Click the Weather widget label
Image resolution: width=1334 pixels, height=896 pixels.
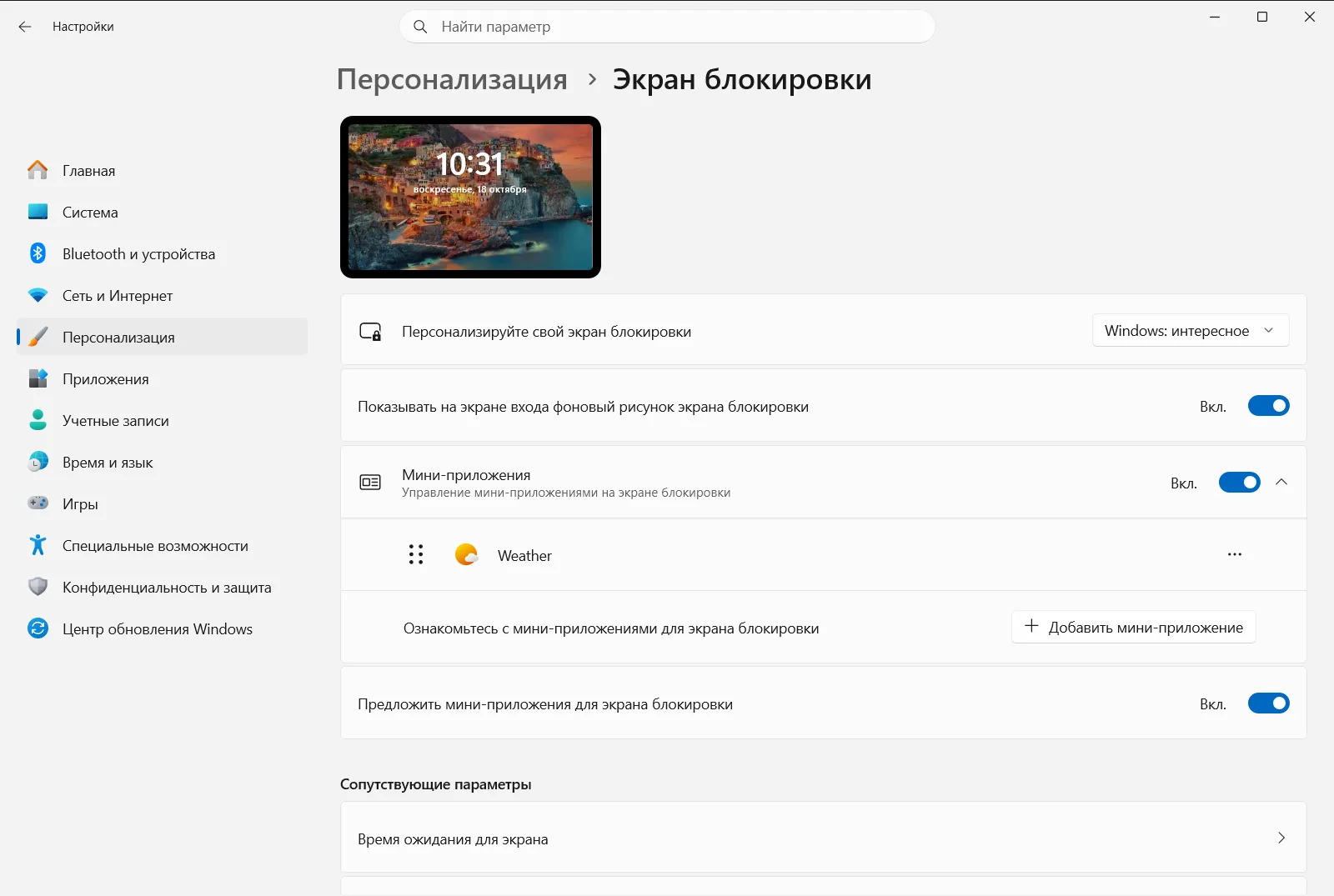point(524,556)
